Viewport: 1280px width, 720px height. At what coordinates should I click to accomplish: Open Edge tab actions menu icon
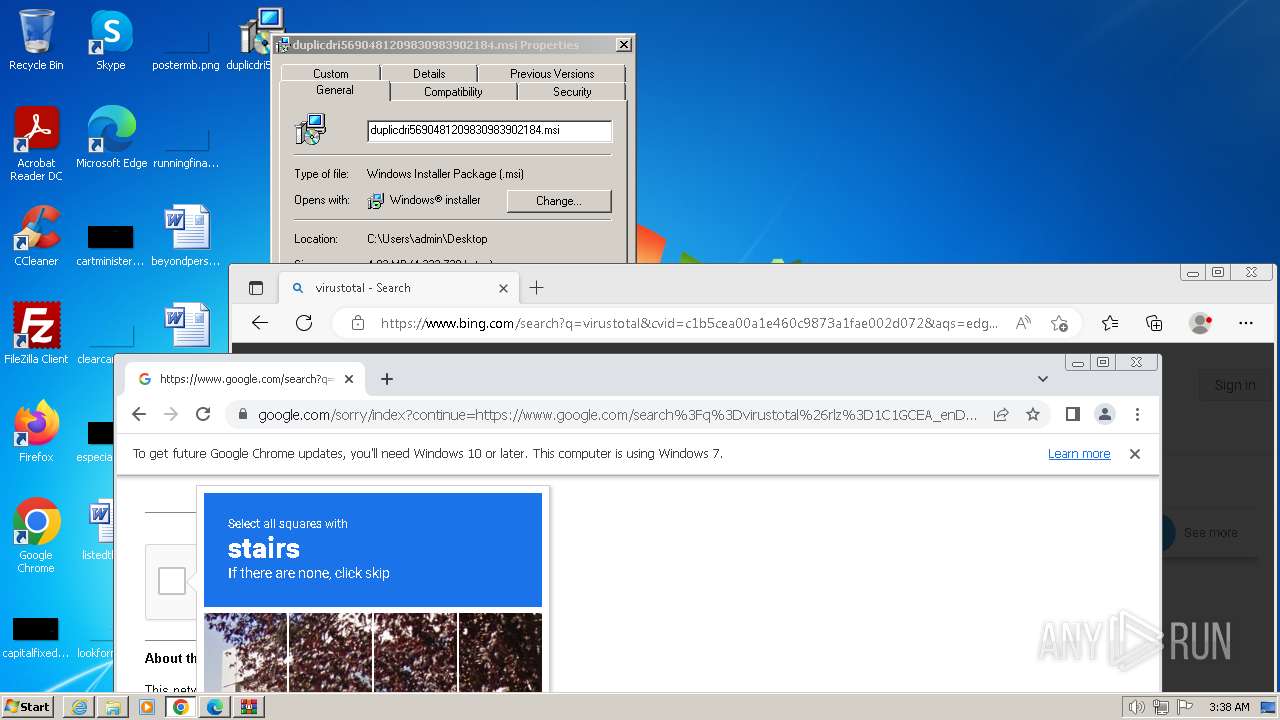(256, 288)
